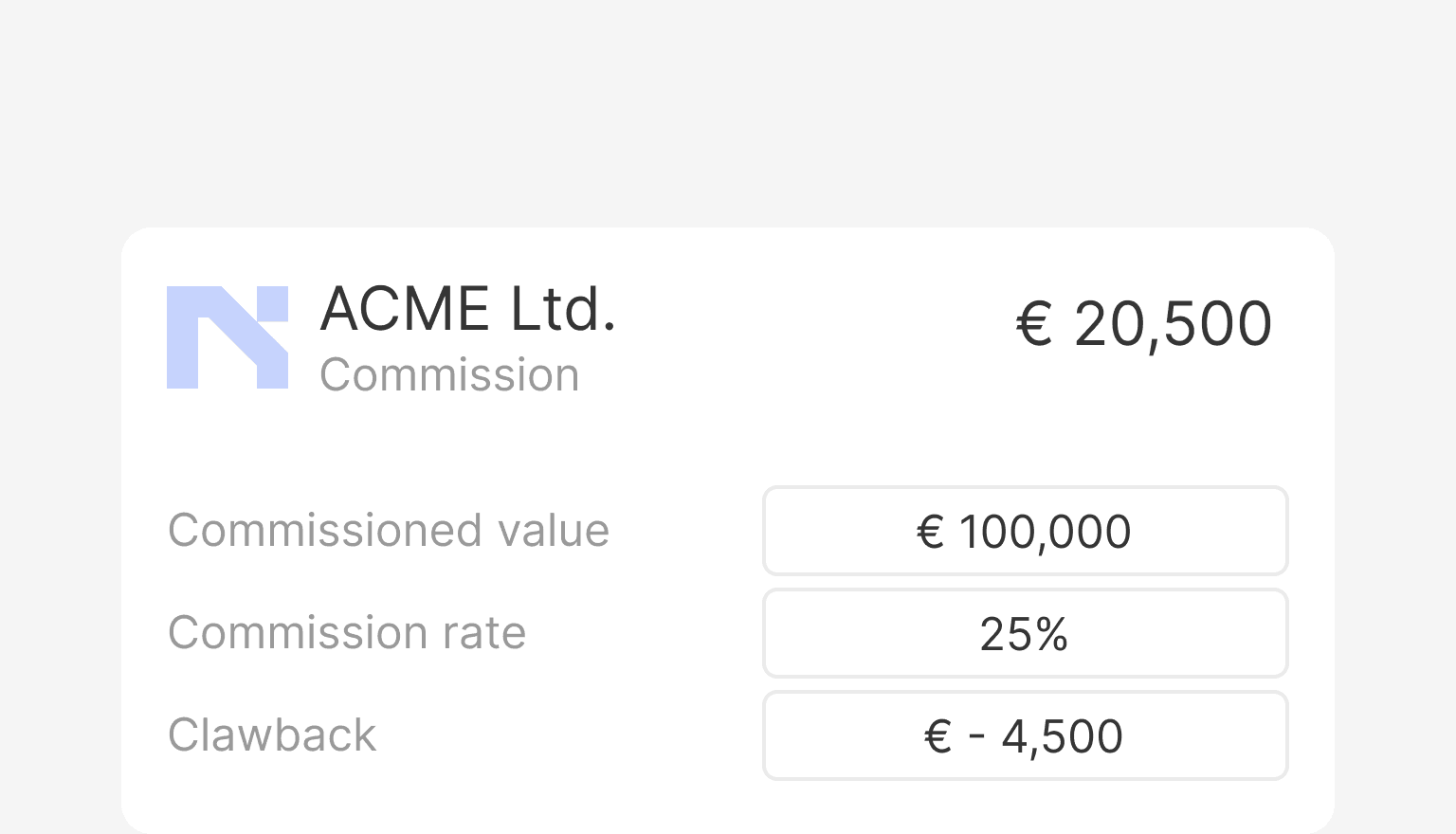Viewport: 1456px width, 834px height.
Task: Click the 4,500 number in Clawback field
Action: (1062, 736)
